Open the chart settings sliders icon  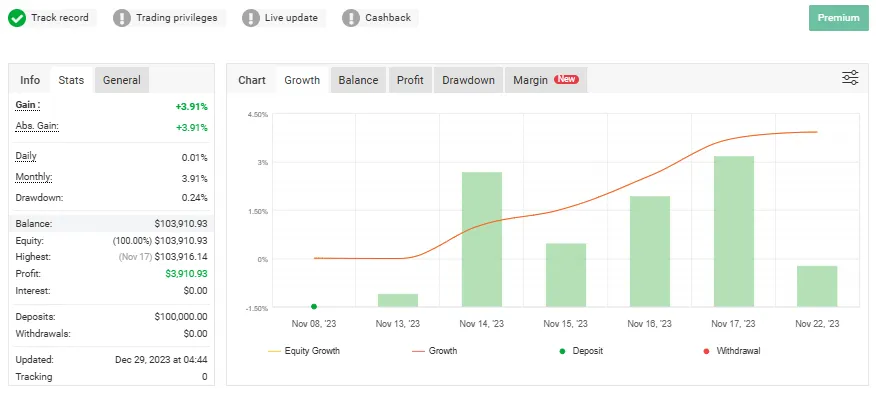pyautogui.click(x=850, y=78)
